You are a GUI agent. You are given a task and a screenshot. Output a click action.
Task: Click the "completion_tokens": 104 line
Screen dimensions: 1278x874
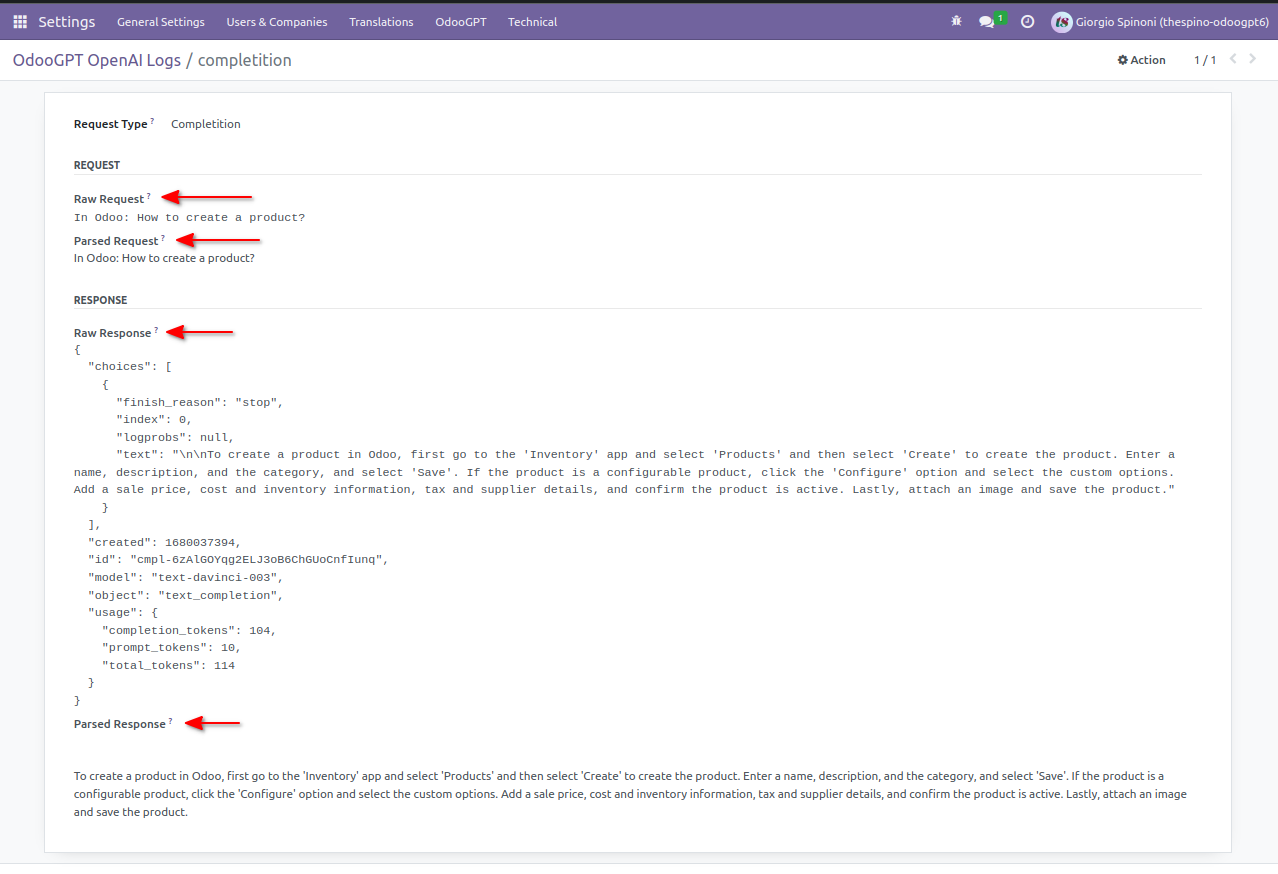point(189,630)
